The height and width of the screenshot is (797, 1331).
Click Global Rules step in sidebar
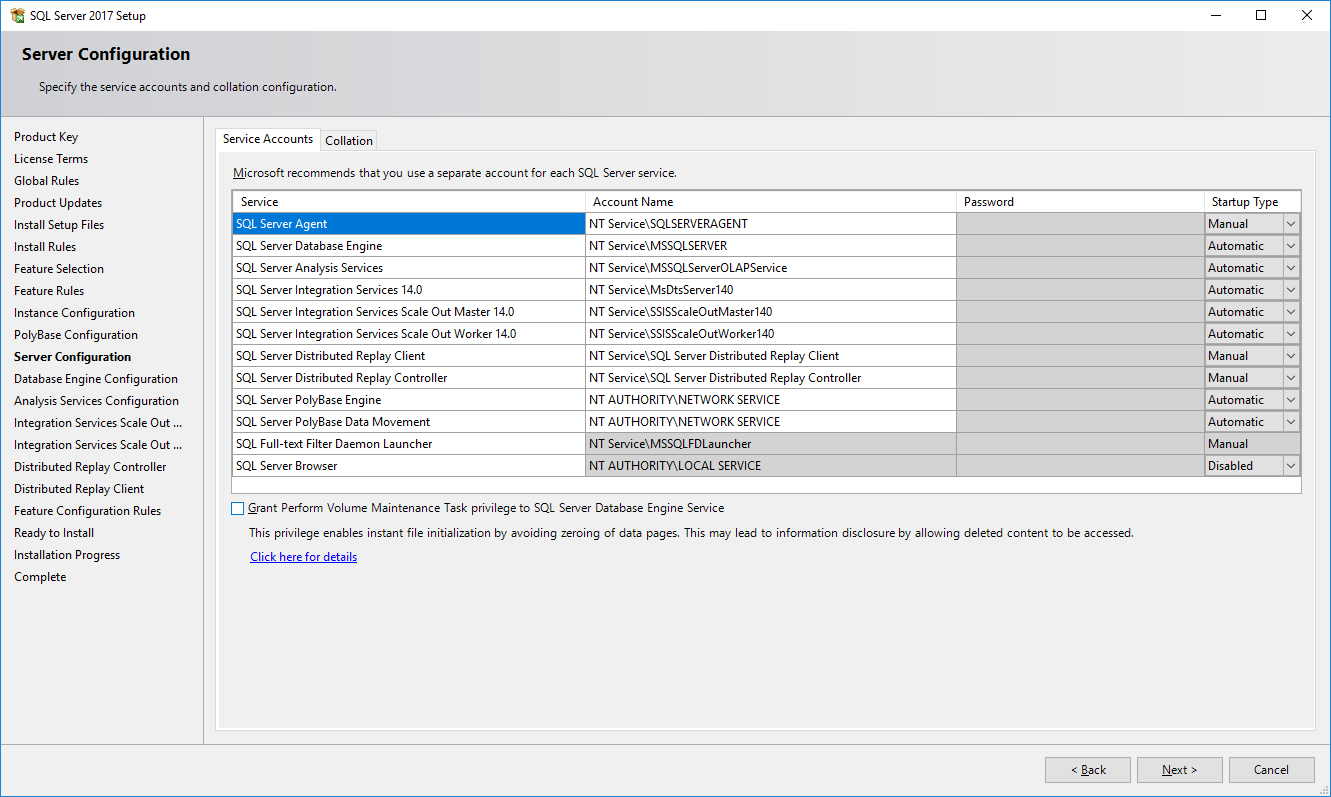pos(47,181)
